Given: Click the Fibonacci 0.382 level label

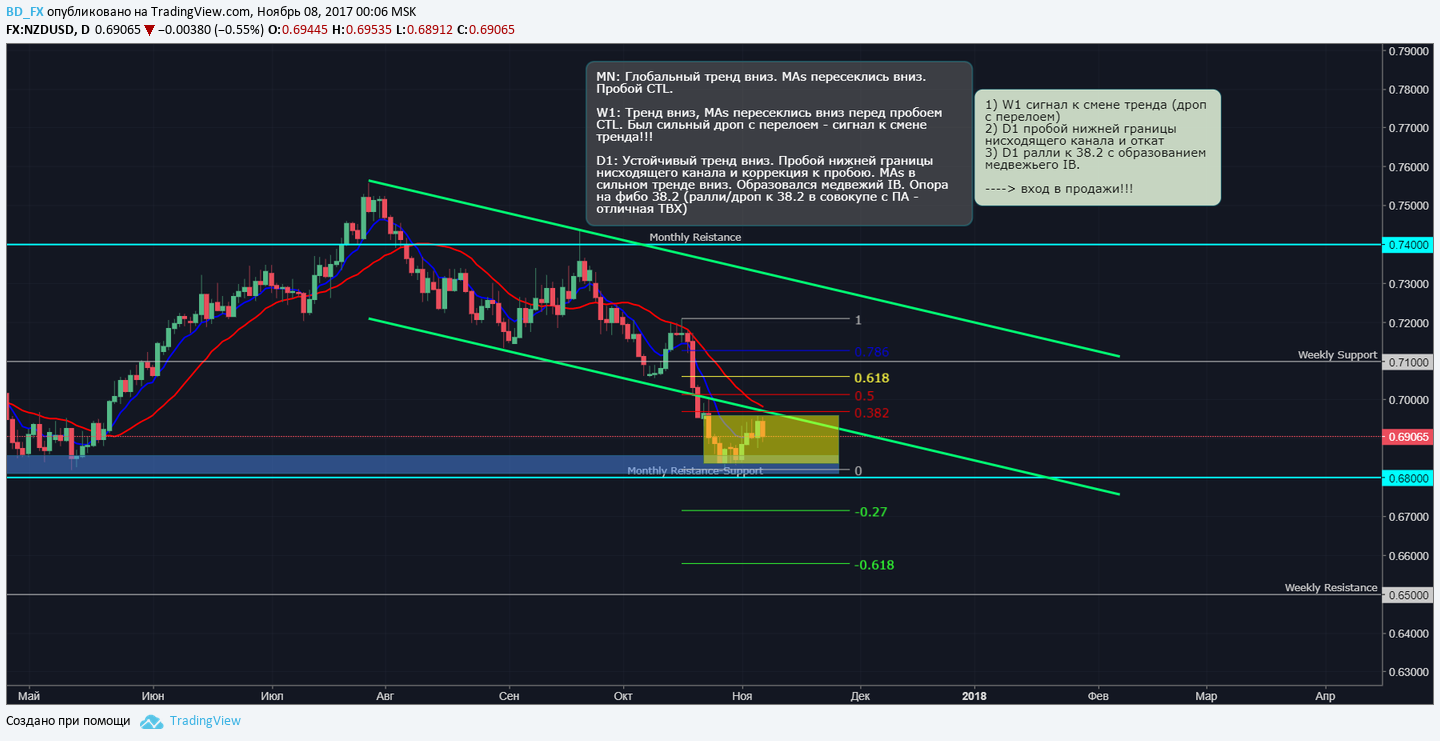Looking at the screenshot, I should click(872, 413).
